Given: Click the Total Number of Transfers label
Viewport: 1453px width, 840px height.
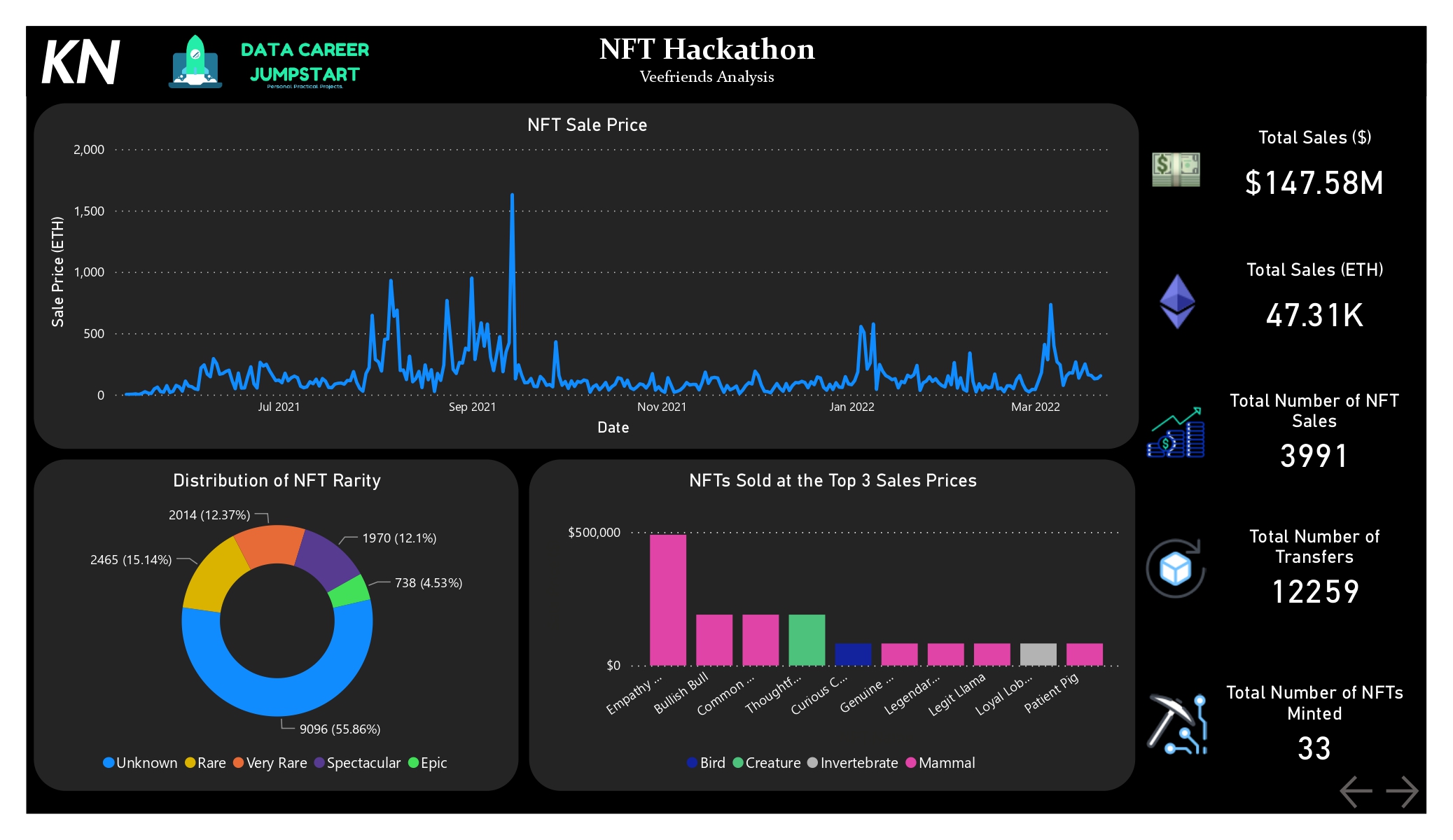Looking at the screenshot, I should point(1314,547).
